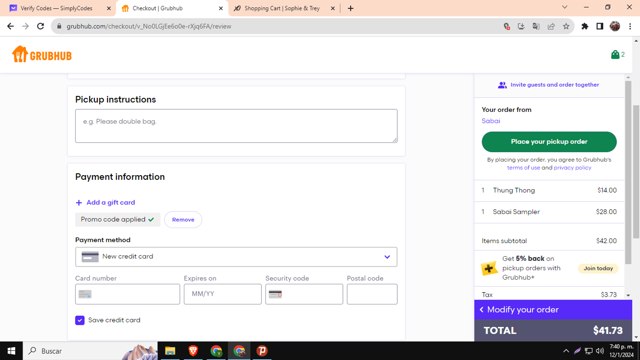Viewport: 640px width, 360px height.
Task: Close the Verify Codes tab
Action: tap(109, 8)
